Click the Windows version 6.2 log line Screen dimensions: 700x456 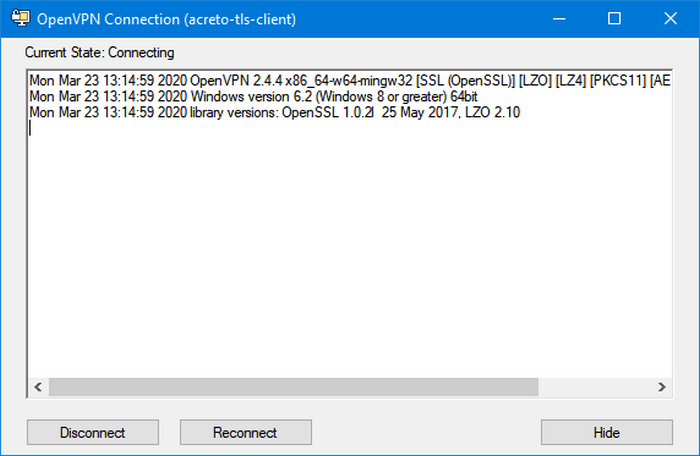(x=253, y=96)
